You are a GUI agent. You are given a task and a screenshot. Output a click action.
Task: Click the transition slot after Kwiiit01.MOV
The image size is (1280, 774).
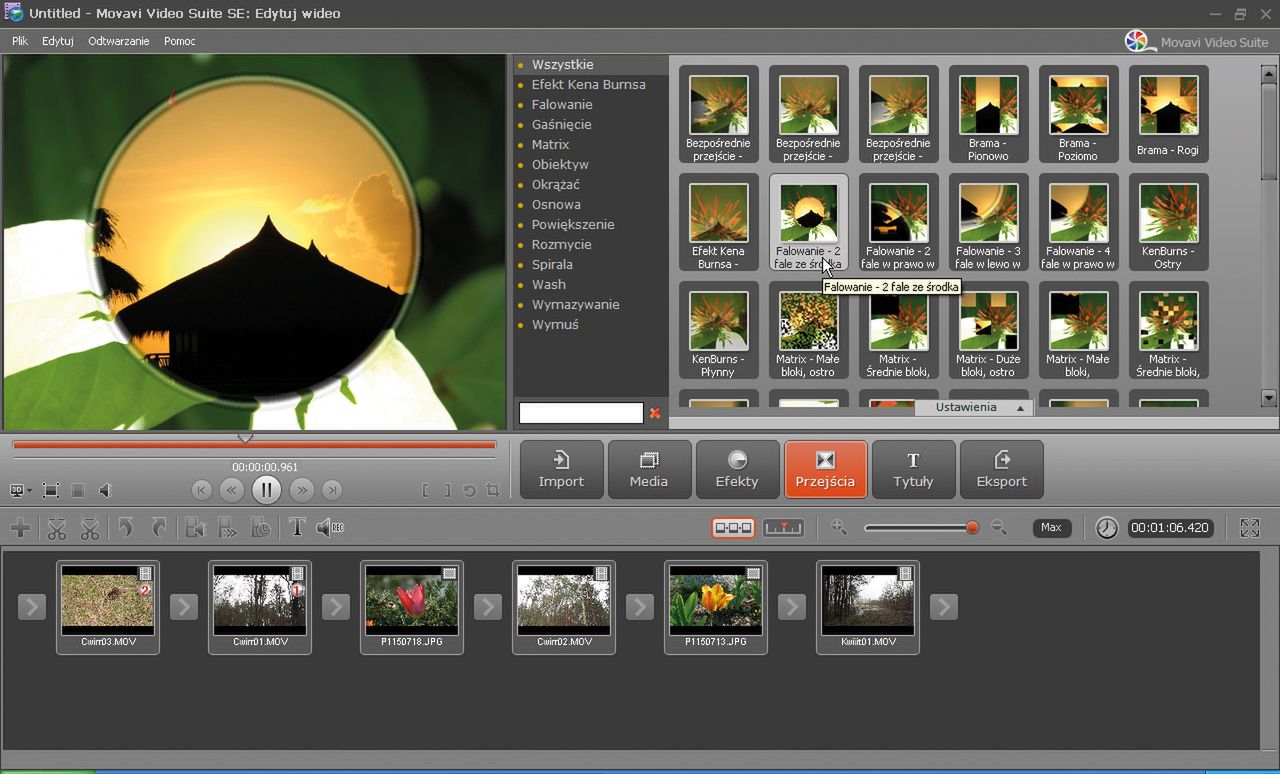[x=944, y=606]
